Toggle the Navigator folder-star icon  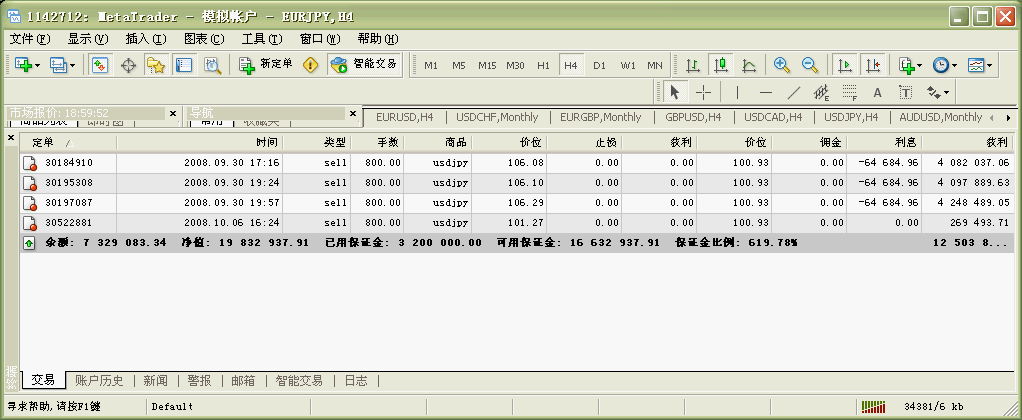click(x=156, y=65)
